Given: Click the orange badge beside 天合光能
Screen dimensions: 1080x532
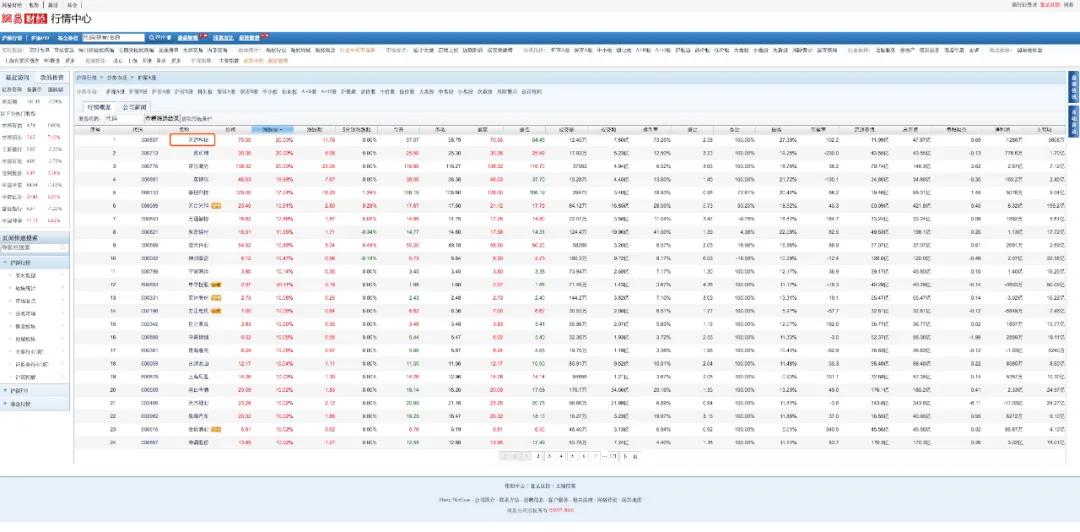Looking at the screenshot, I should click(x=216, y=205).
